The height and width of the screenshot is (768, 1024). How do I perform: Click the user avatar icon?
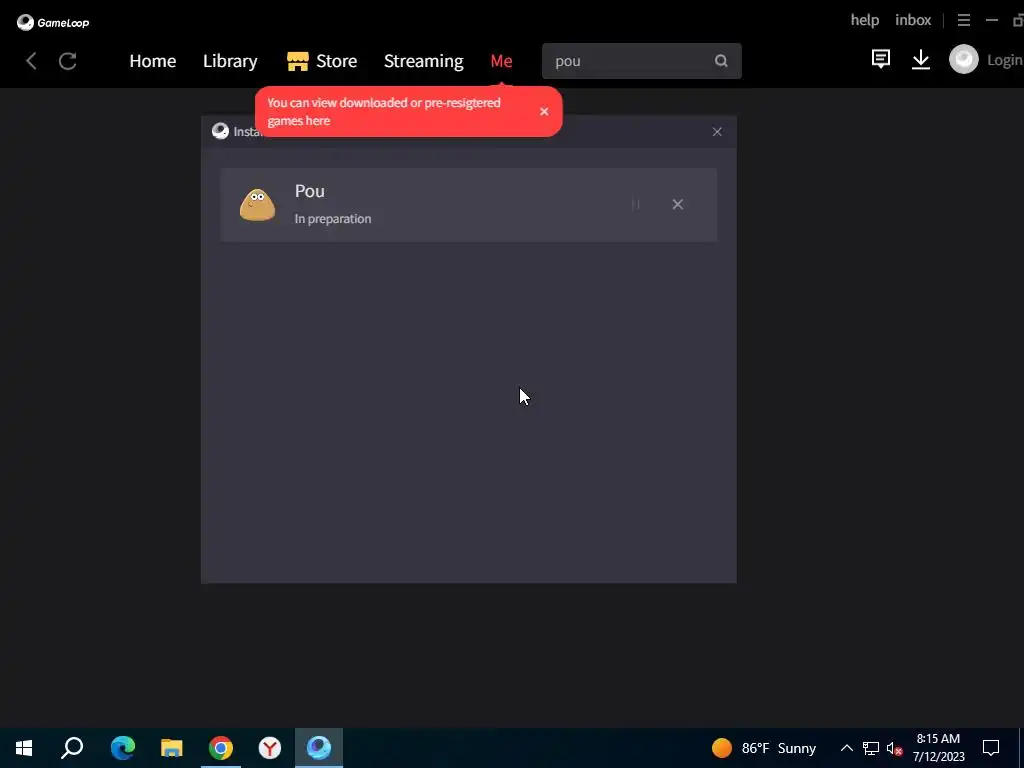tap(963, 59)
